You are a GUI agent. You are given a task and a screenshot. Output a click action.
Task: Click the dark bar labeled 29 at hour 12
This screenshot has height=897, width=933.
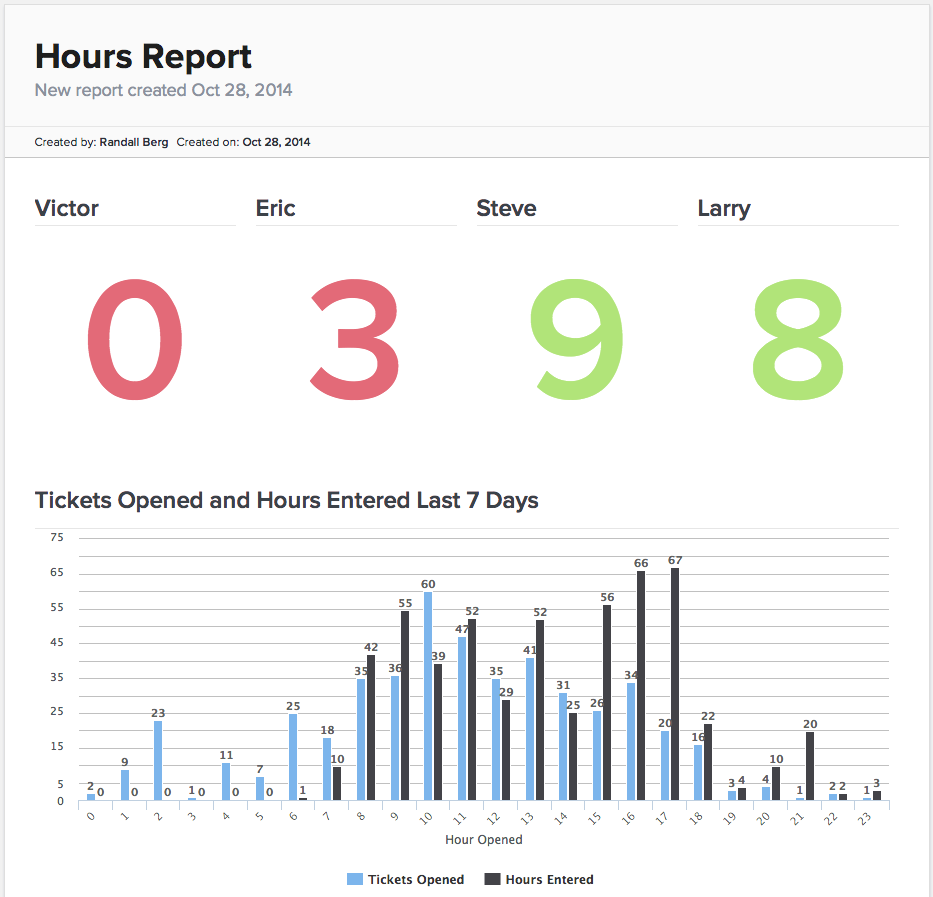pos(506,750)
